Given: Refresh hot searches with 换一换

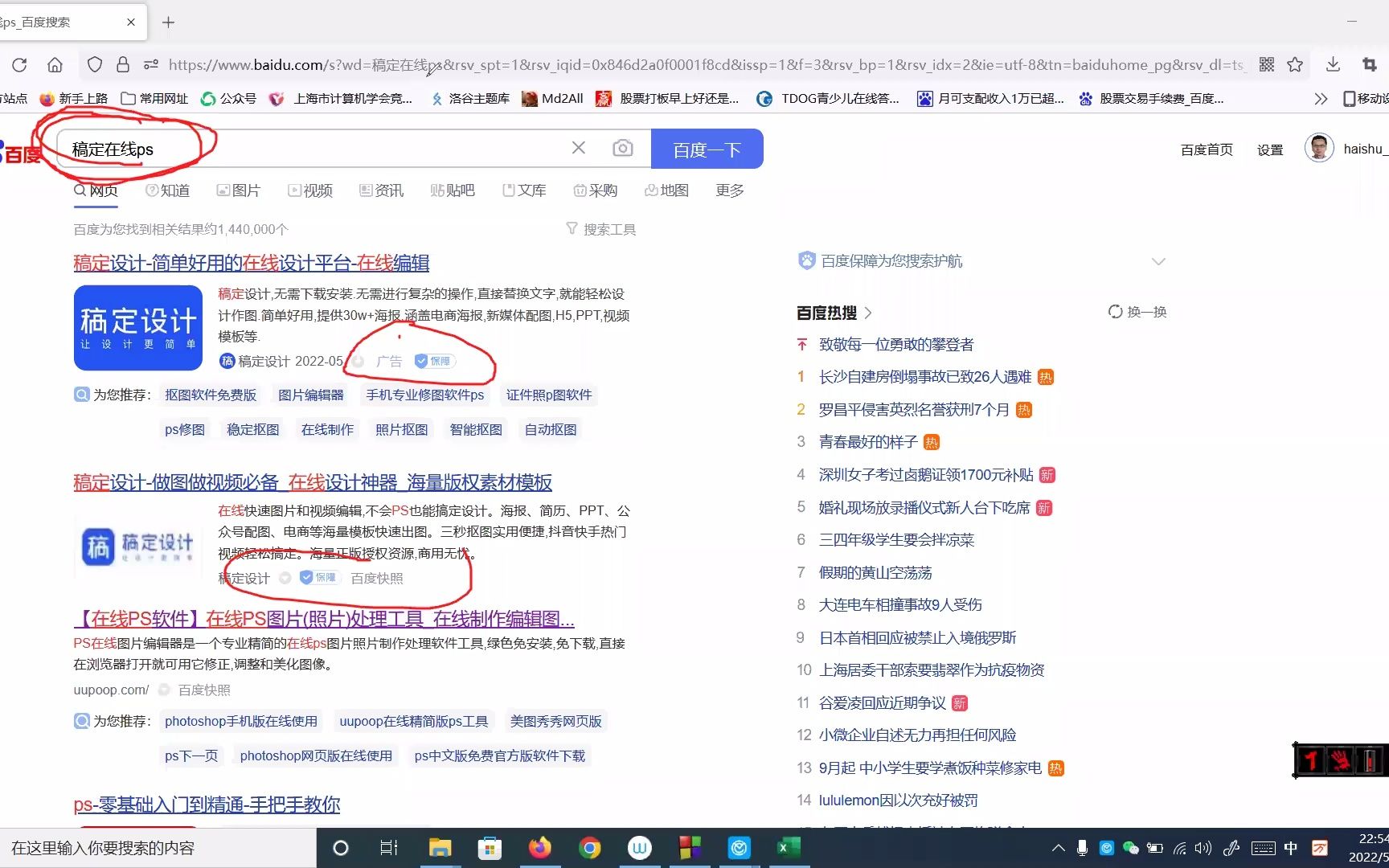Looking at the screenshot, I should (1137, 312).
